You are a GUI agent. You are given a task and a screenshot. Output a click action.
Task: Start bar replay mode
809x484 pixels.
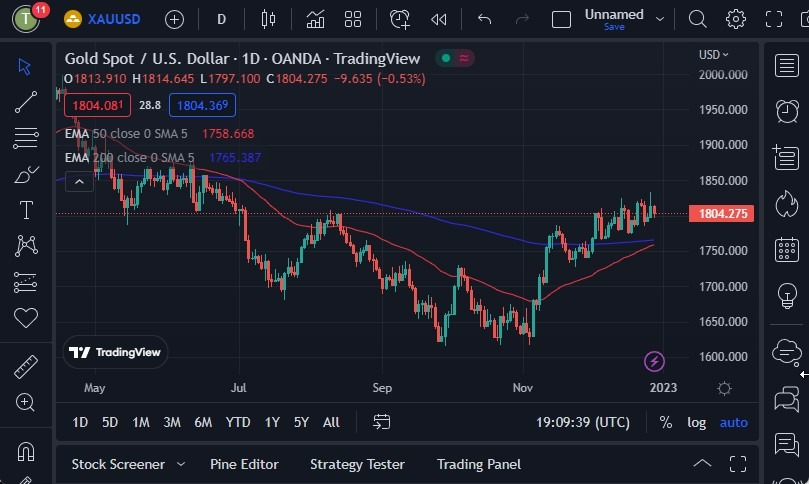439,20
